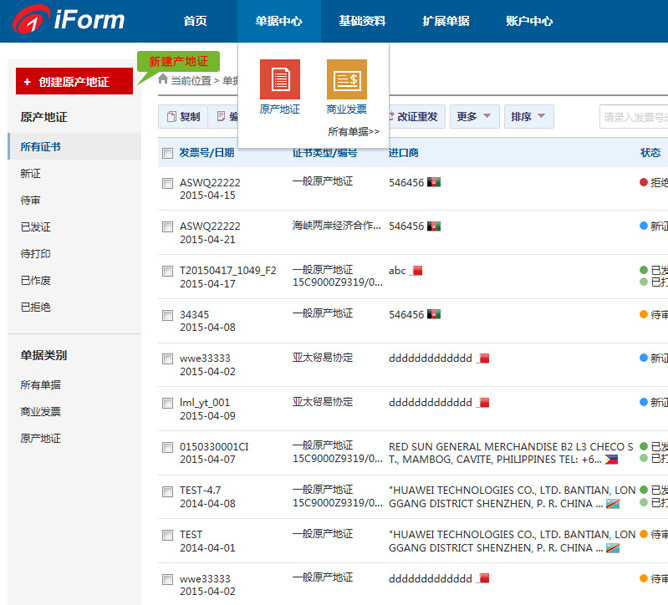Open the 更多 dropdown menu
Viewport: 668px width, 605px height.
pyautogui.click(x=474, y=117)
